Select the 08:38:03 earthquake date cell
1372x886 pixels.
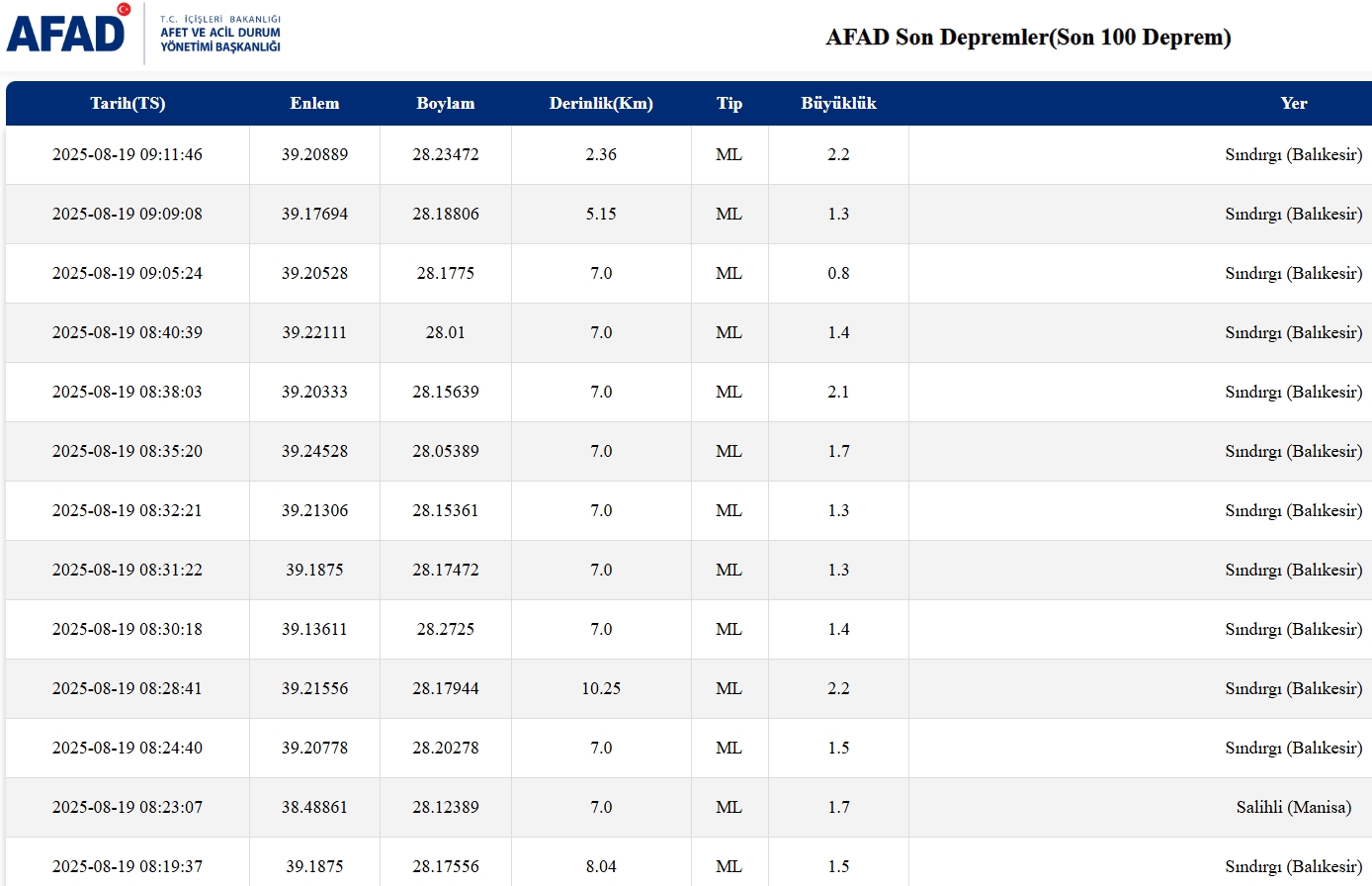128,392
